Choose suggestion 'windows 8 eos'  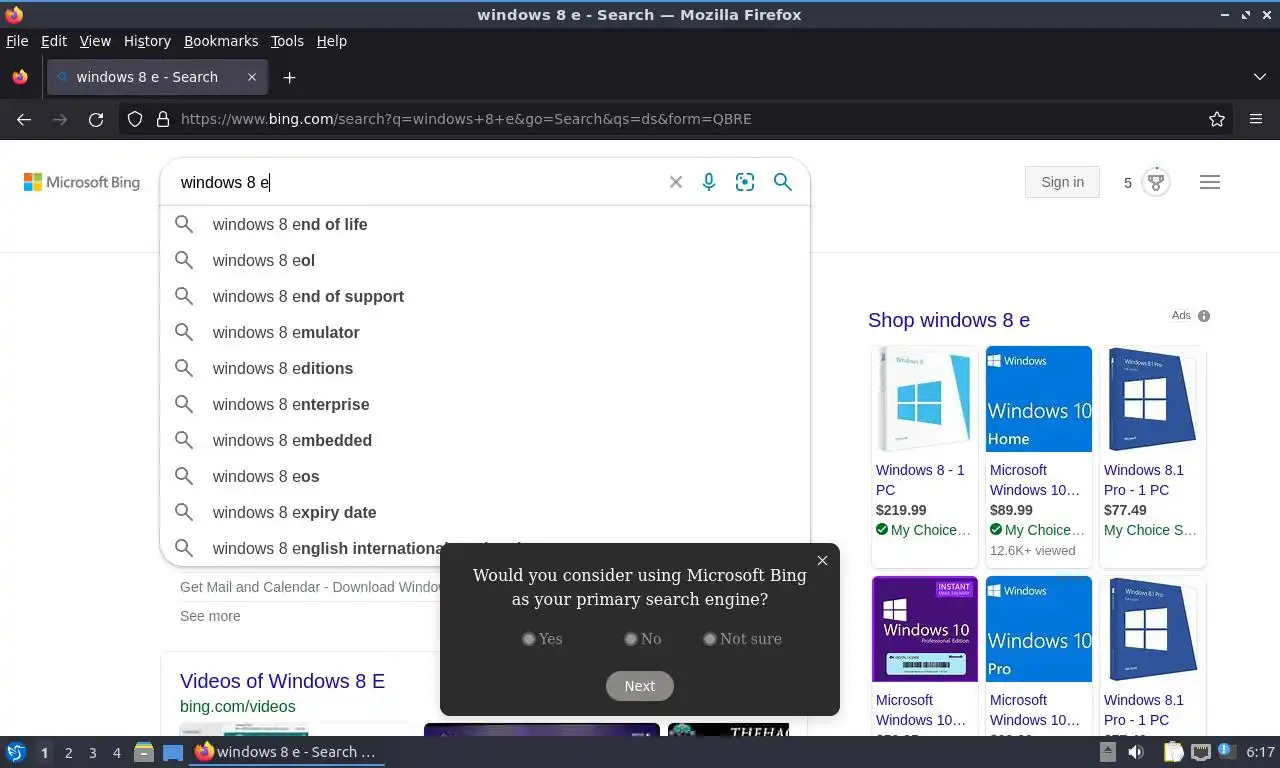(485, 476)
